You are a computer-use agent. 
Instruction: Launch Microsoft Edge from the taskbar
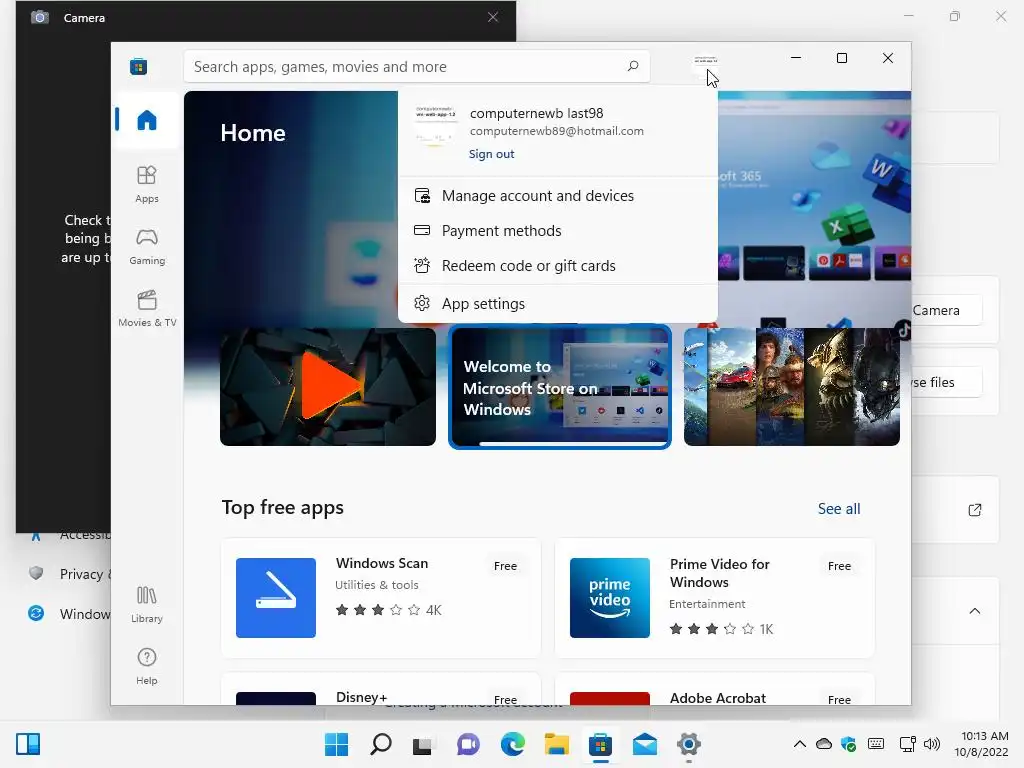click(x=513, y=744)
